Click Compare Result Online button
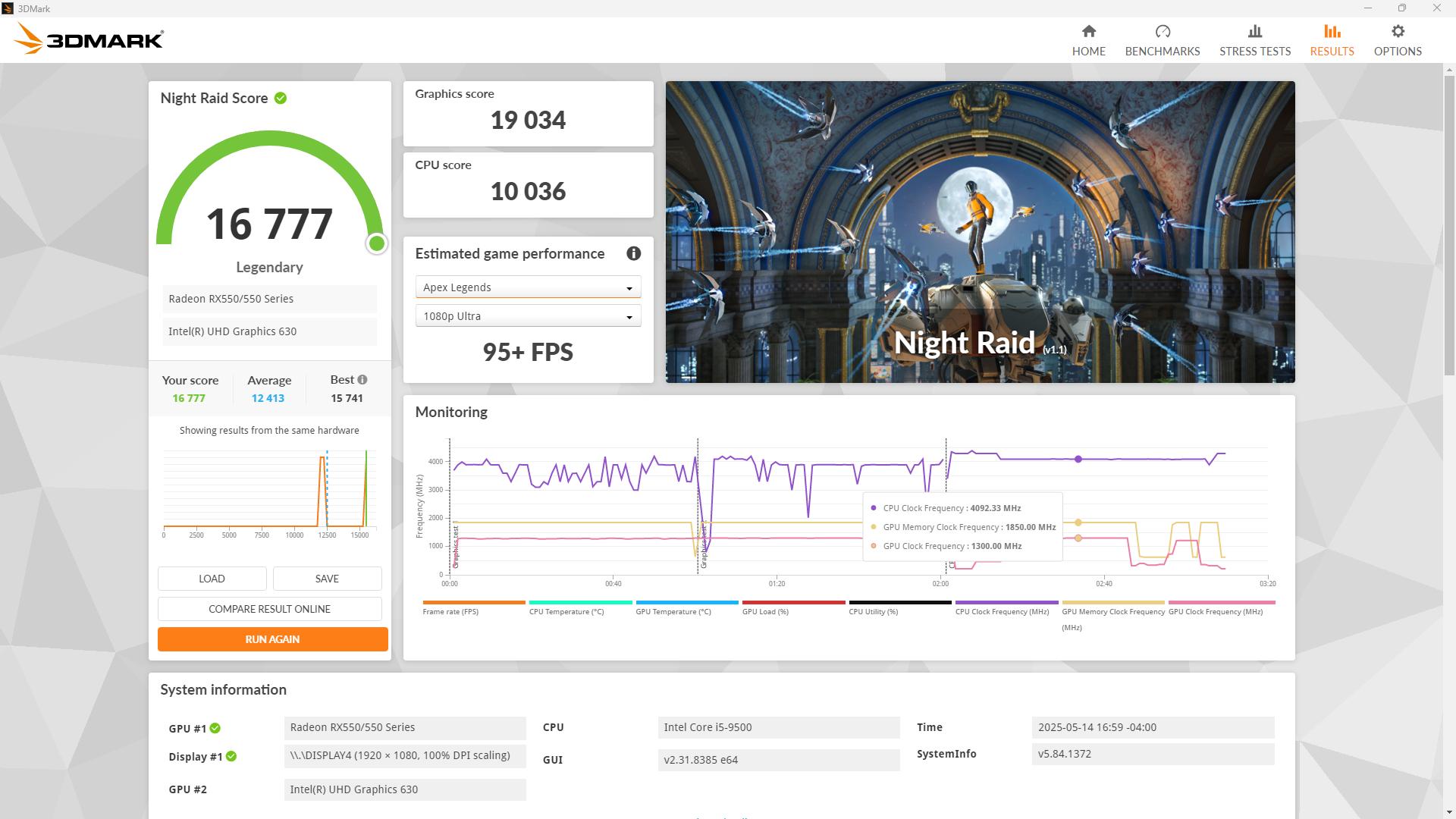The height and width of the screenshot is (819, 1456). click(269, 609)
